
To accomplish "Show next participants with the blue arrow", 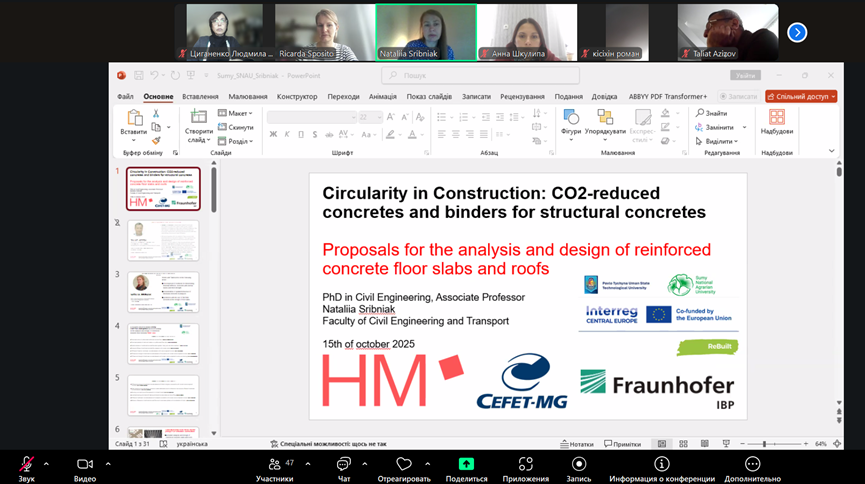I will point(797,32).
